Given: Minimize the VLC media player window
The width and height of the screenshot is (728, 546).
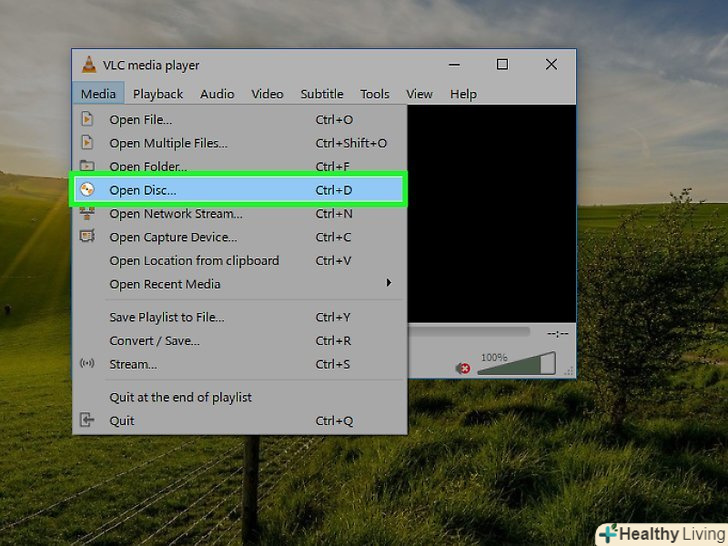Looking at the screenshot, I should pyautogui.click(x=455, y=65).
